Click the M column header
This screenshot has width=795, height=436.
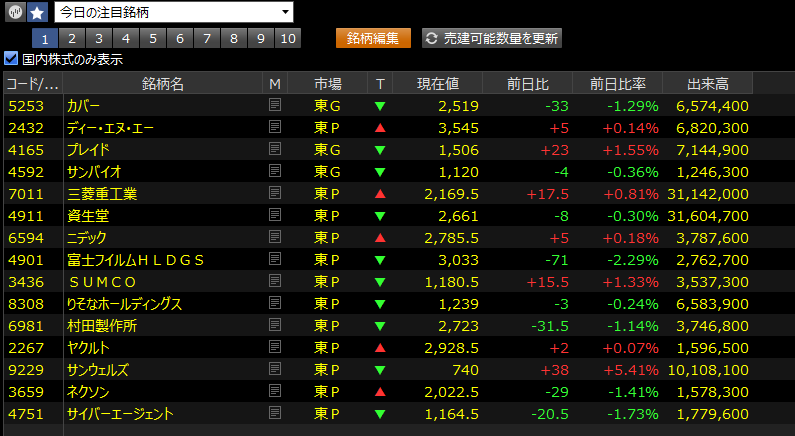pyautogui.click(x=275, y=84)
